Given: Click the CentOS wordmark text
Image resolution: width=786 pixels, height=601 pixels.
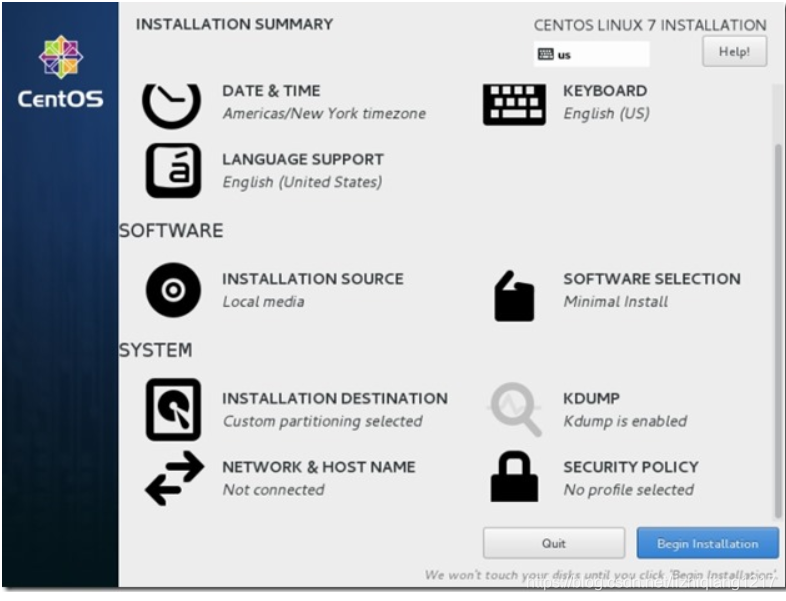Looking at the screenshot, I should [x=61, y=99].
